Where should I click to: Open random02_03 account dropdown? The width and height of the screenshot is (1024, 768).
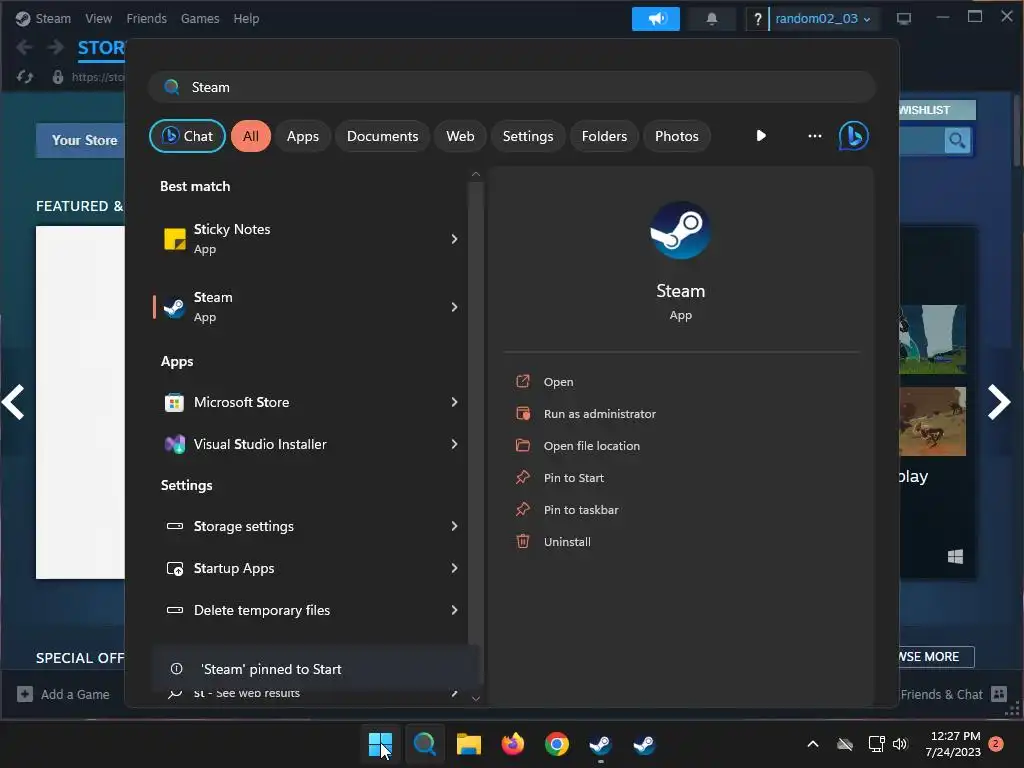click(x=824, y=19)
